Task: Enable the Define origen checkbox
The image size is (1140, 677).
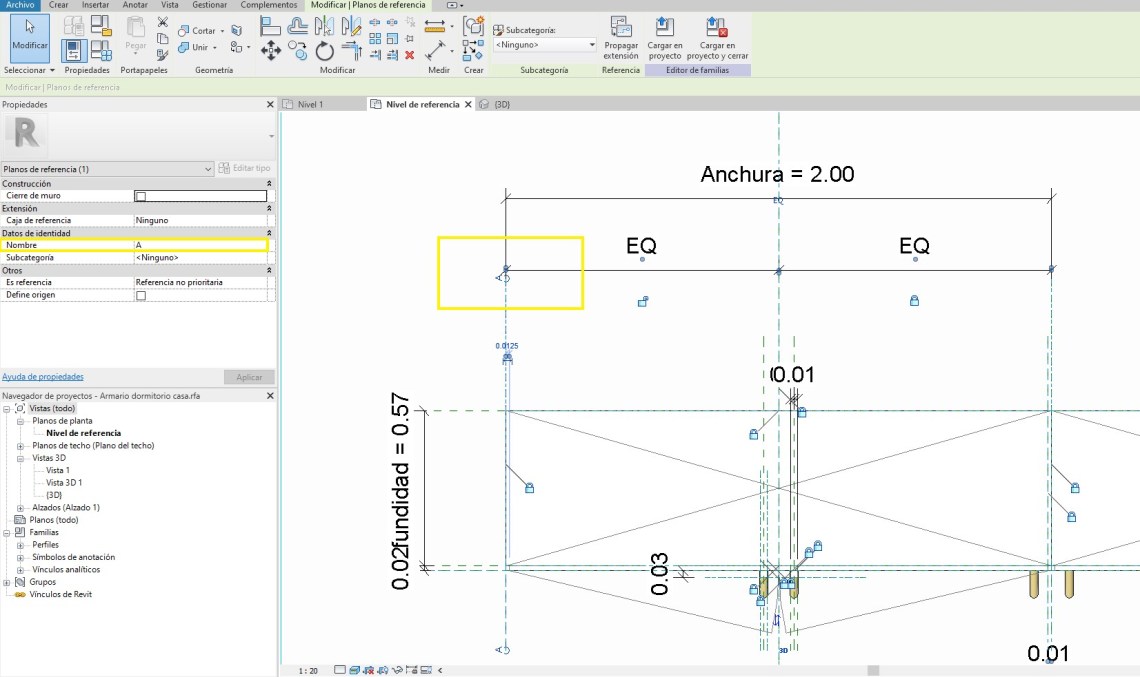Action: (x=141, y=296)
